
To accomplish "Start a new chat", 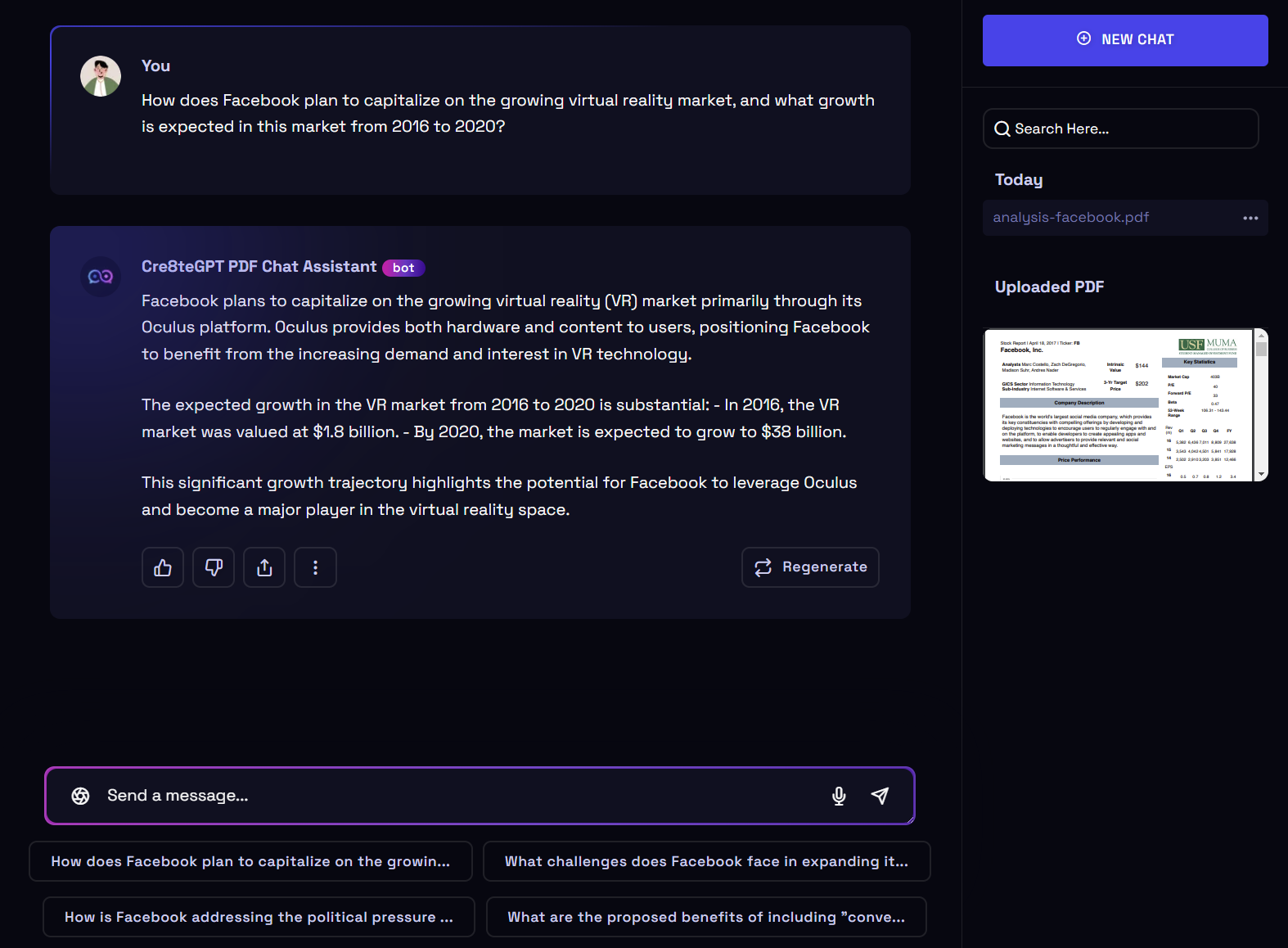I will [x=1124, y=40].
